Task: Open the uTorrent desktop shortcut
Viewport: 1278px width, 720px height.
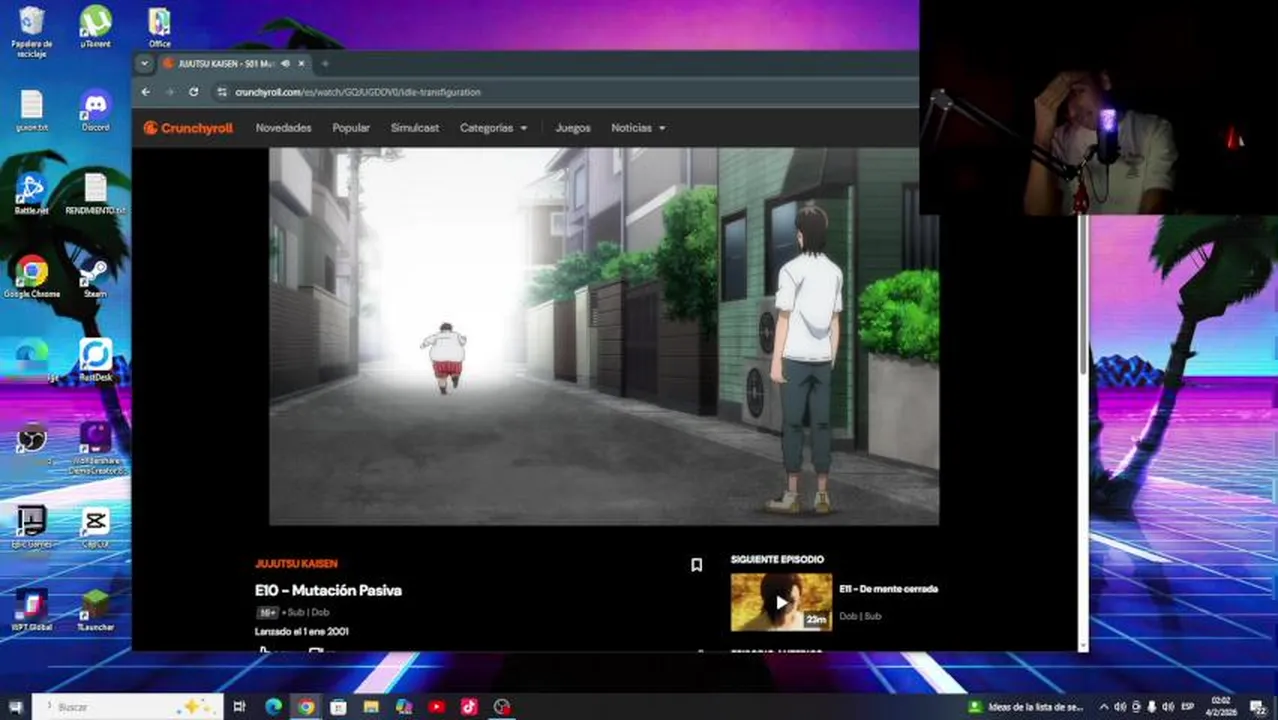Action: (96, 27)
